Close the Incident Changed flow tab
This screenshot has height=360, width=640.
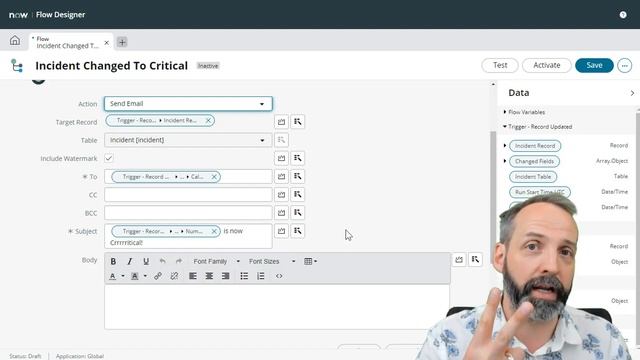107,42
